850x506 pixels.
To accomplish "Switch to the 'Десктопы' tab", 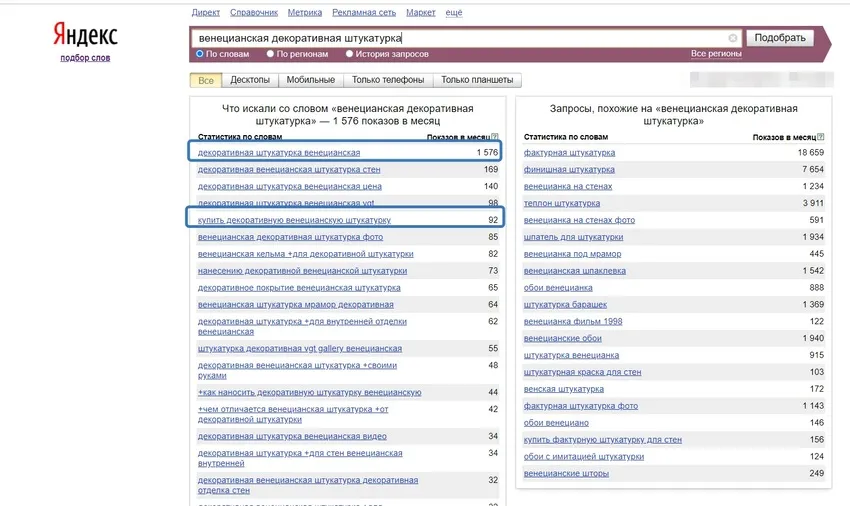I will pos(249,80).
